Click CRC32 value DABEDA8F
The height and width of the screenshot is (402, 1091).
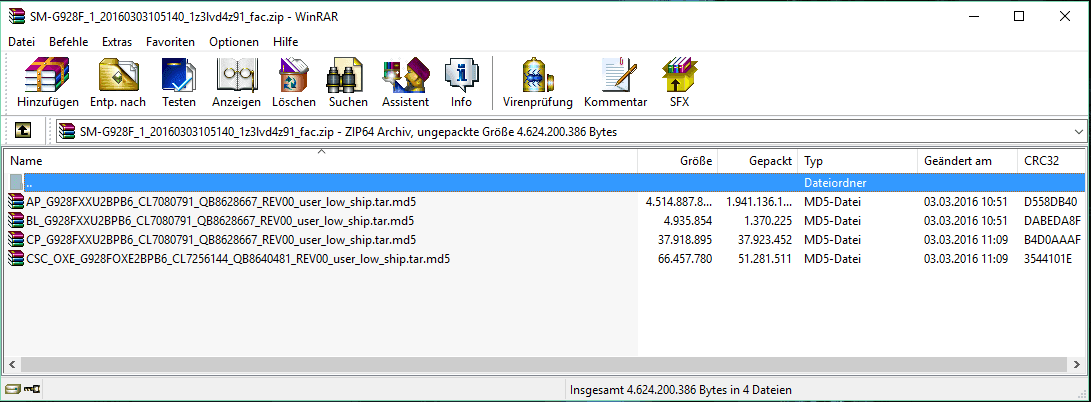click(1052, 221)
